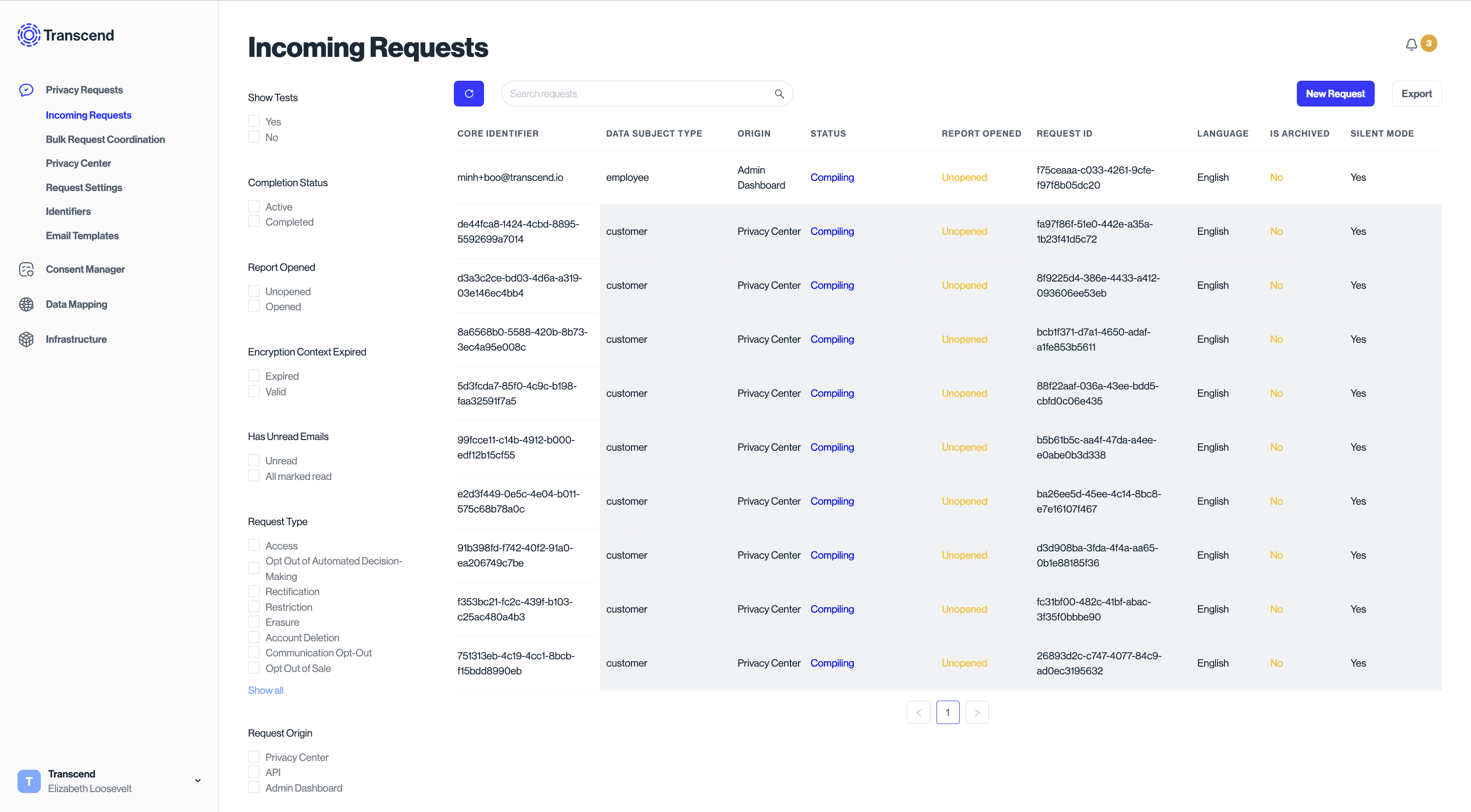
Task: Click the Transcend logo icon
Action: (29, 35)
